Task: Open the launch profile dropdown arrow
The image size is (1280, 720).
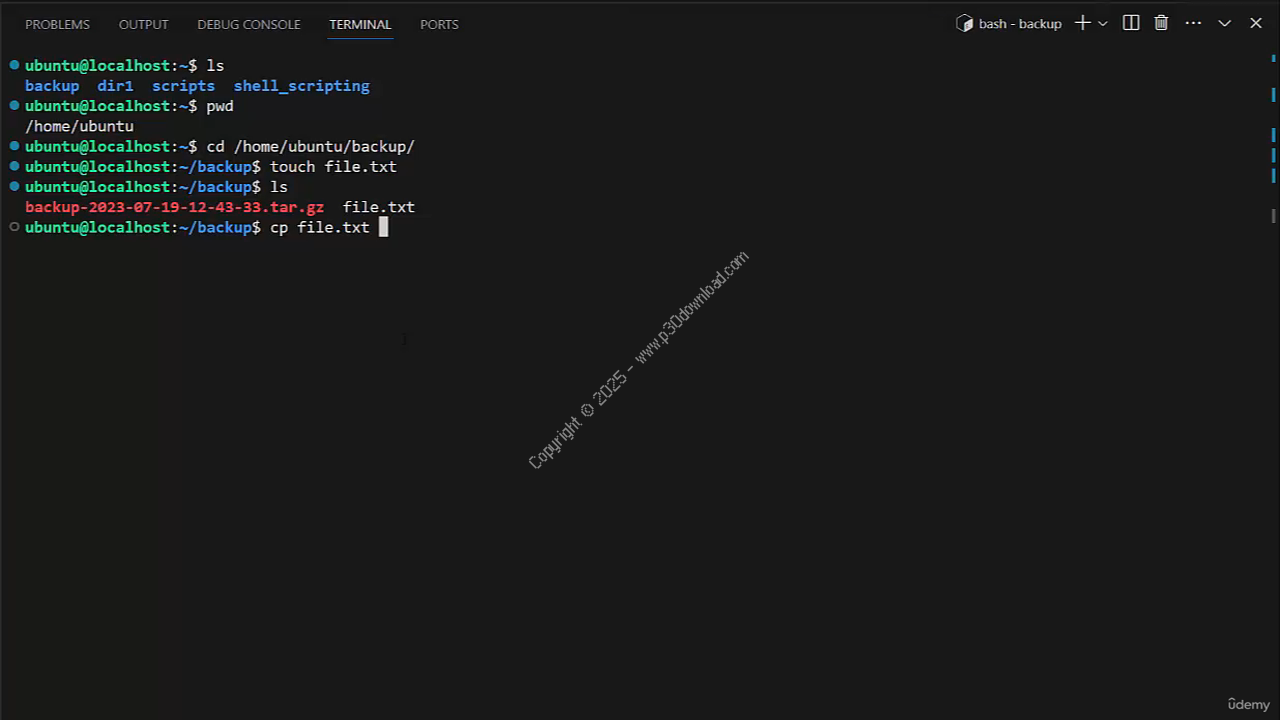Action: click(1103, 23)
